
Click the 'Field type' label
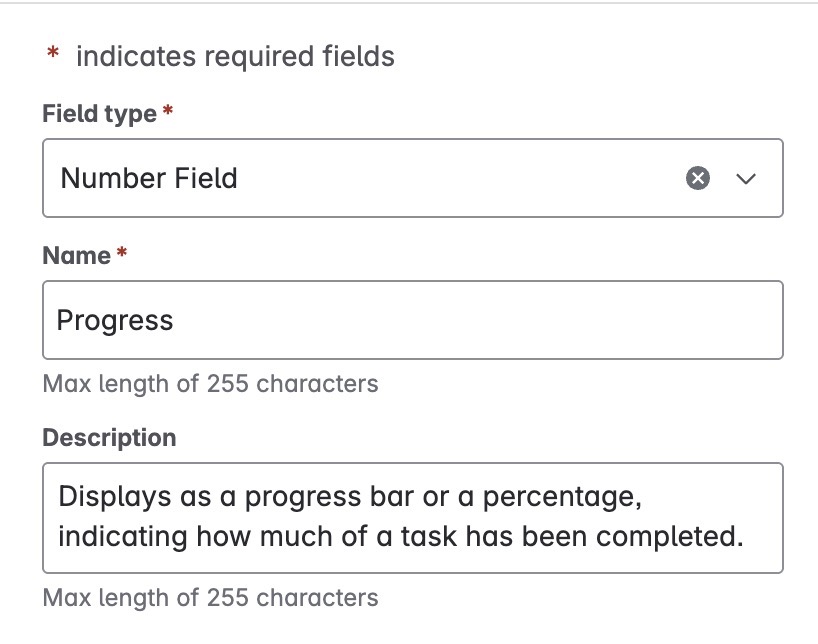99,114
